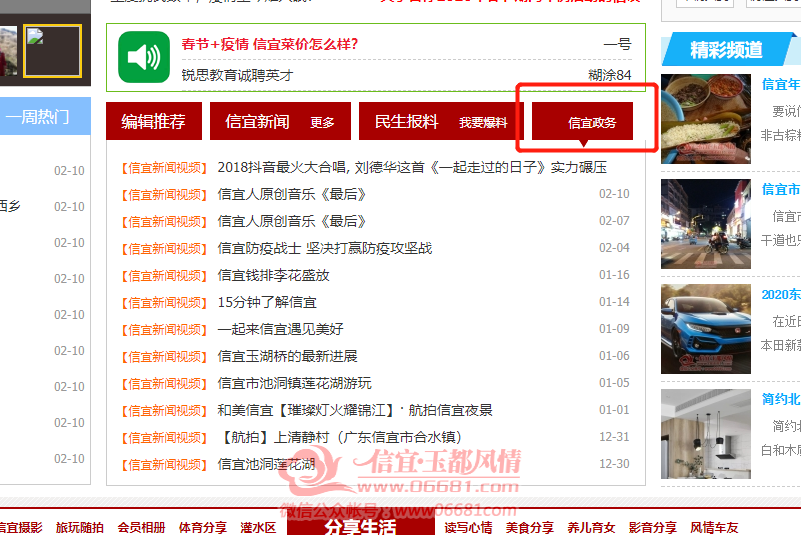Click 更多 next to 信宜新闻
This screenshot has width=801, height=535.
(322, 123)
